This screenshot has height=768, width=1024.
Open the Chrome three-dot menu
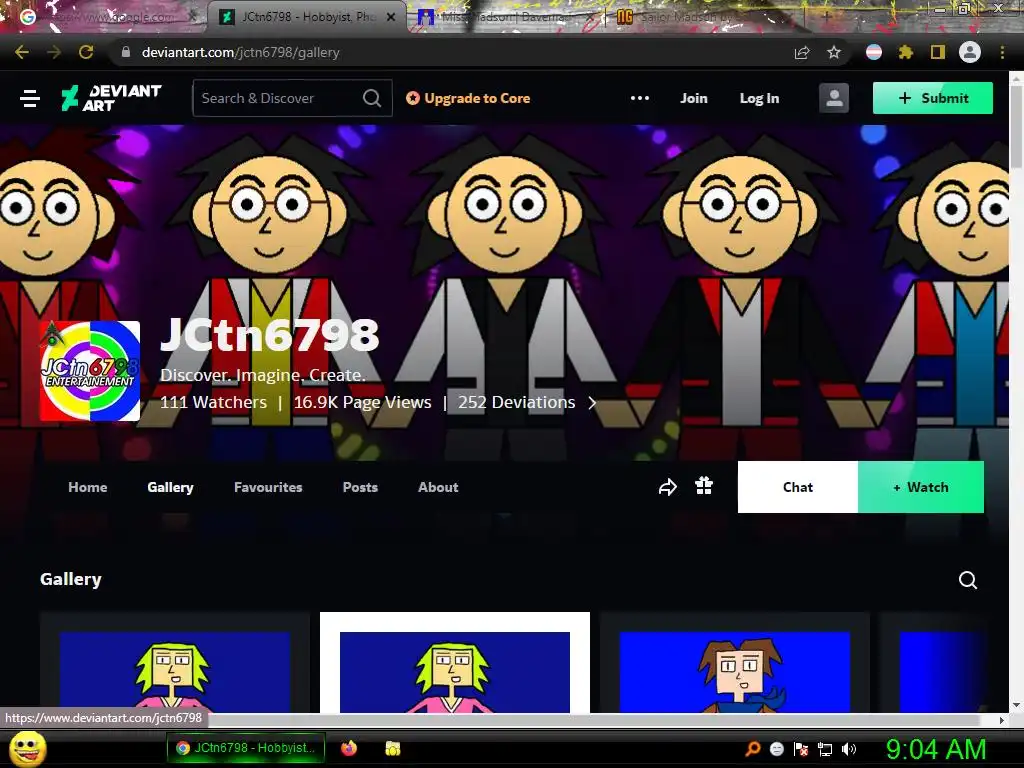(x=1002, y=52)
